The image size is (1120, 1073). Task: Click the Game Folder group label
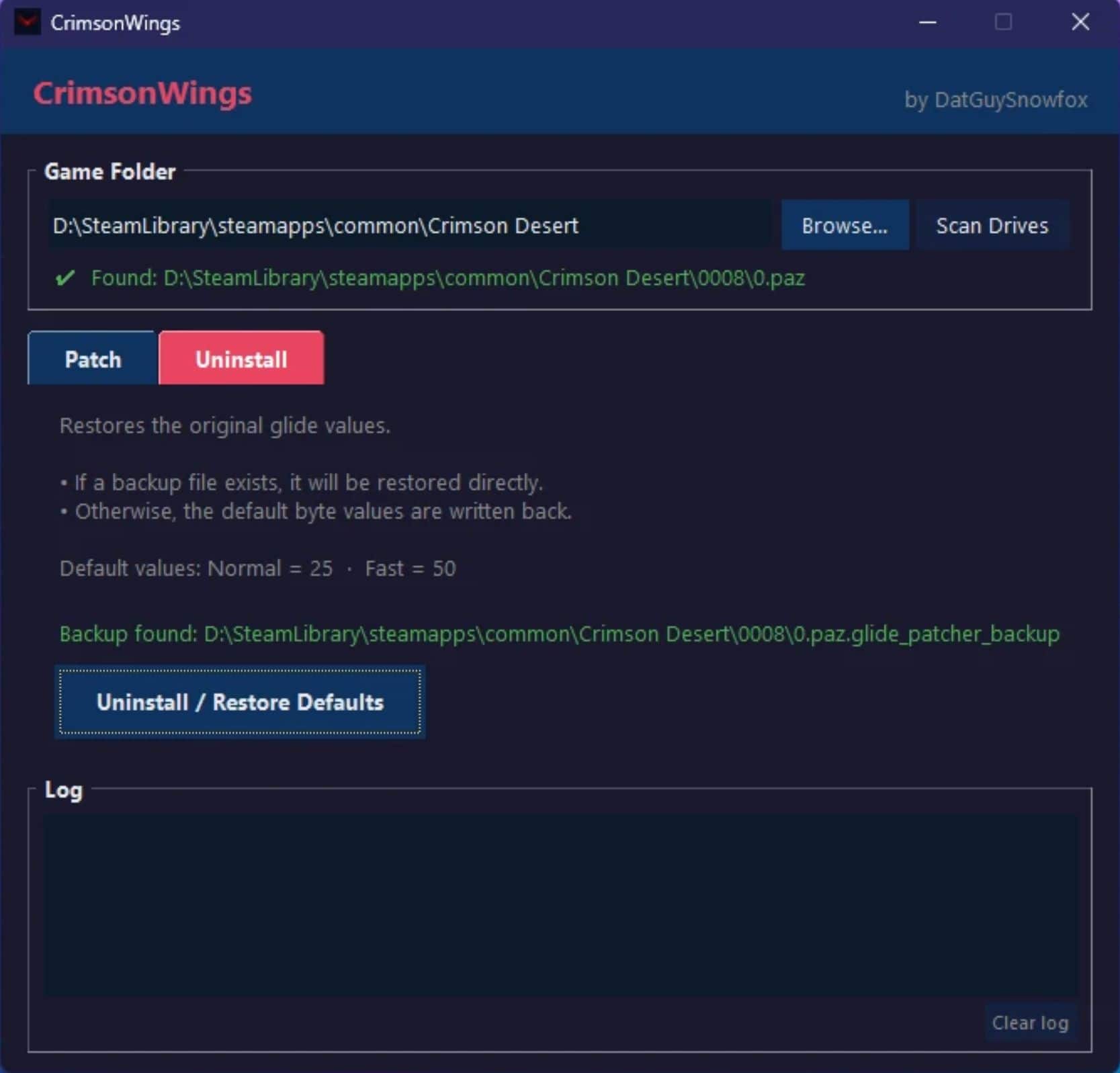click(x=110, y=172)
